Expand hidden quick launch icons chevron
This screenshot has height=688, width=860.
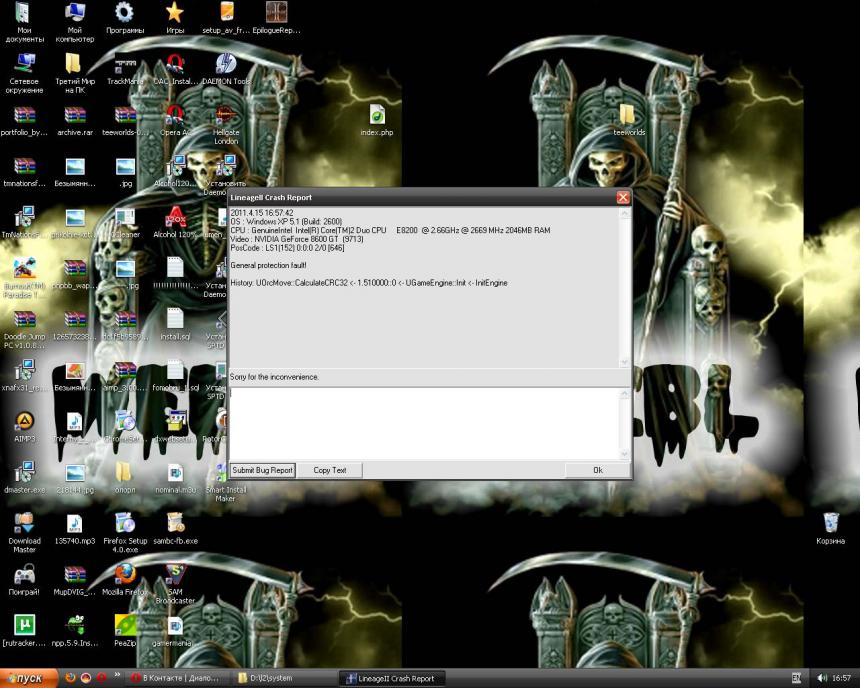point(117,676)
